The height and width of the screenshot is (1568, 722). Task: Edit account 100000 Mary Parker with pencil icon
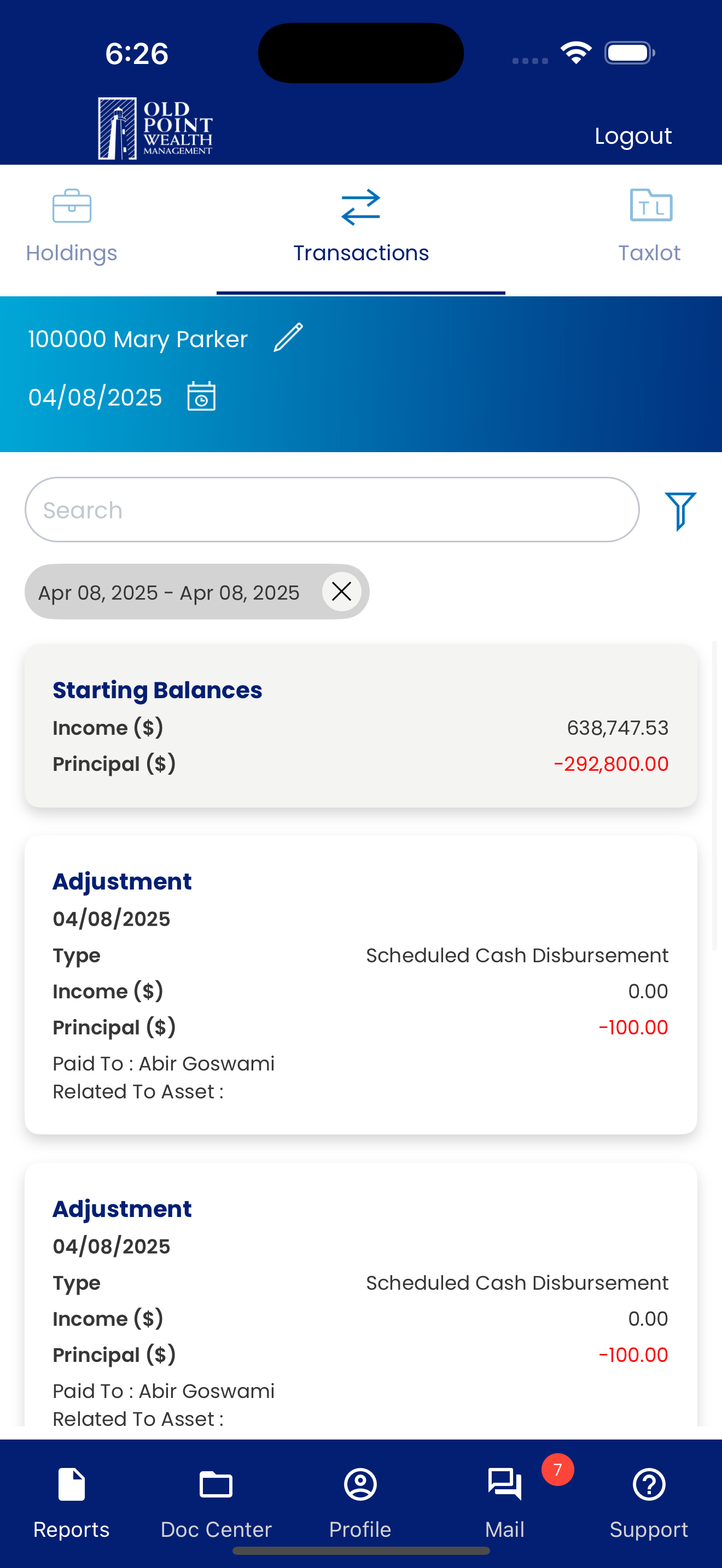(x=288, y=337)
